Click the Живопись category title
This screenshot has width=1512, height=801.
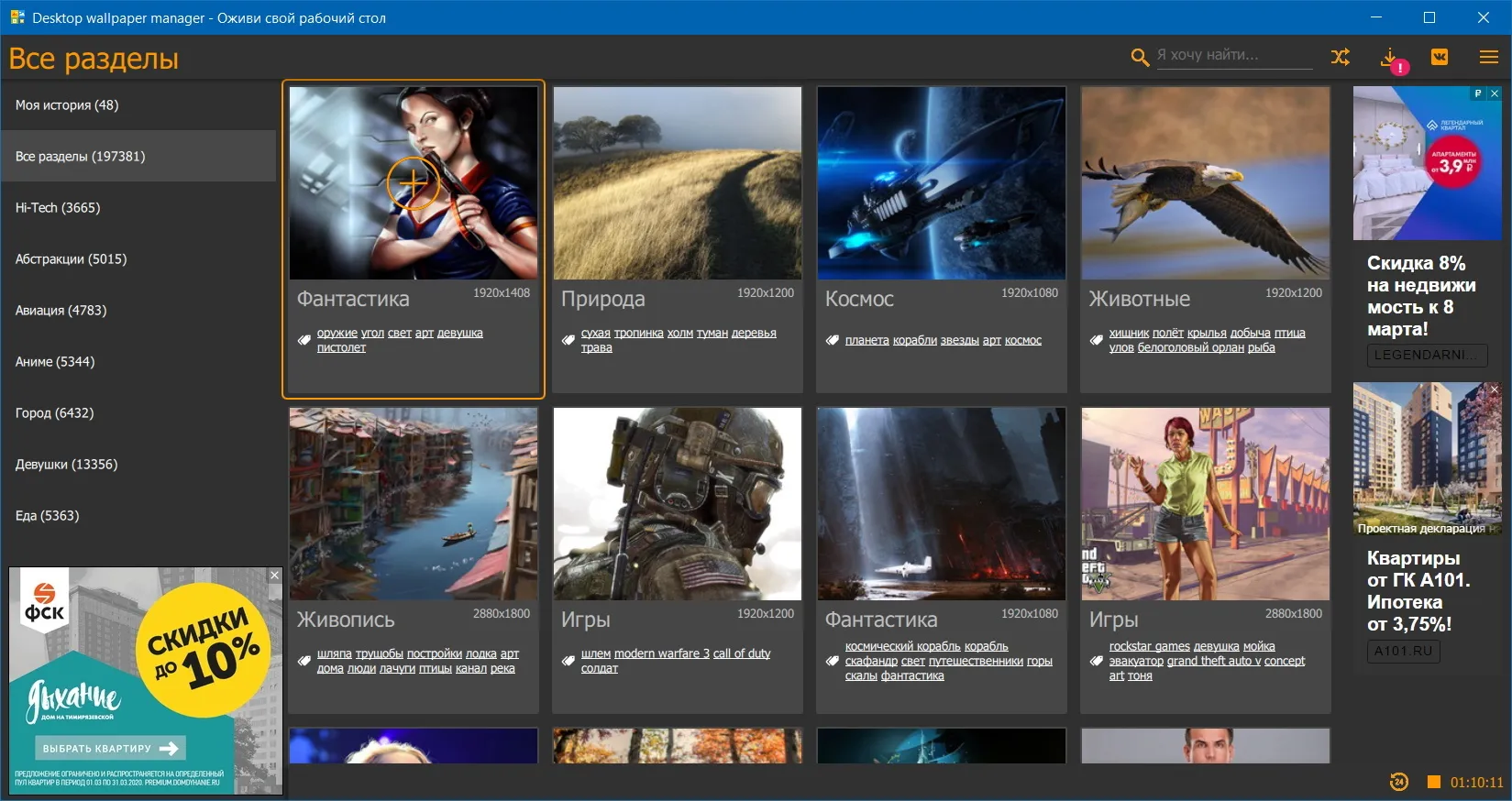point(346,620)
